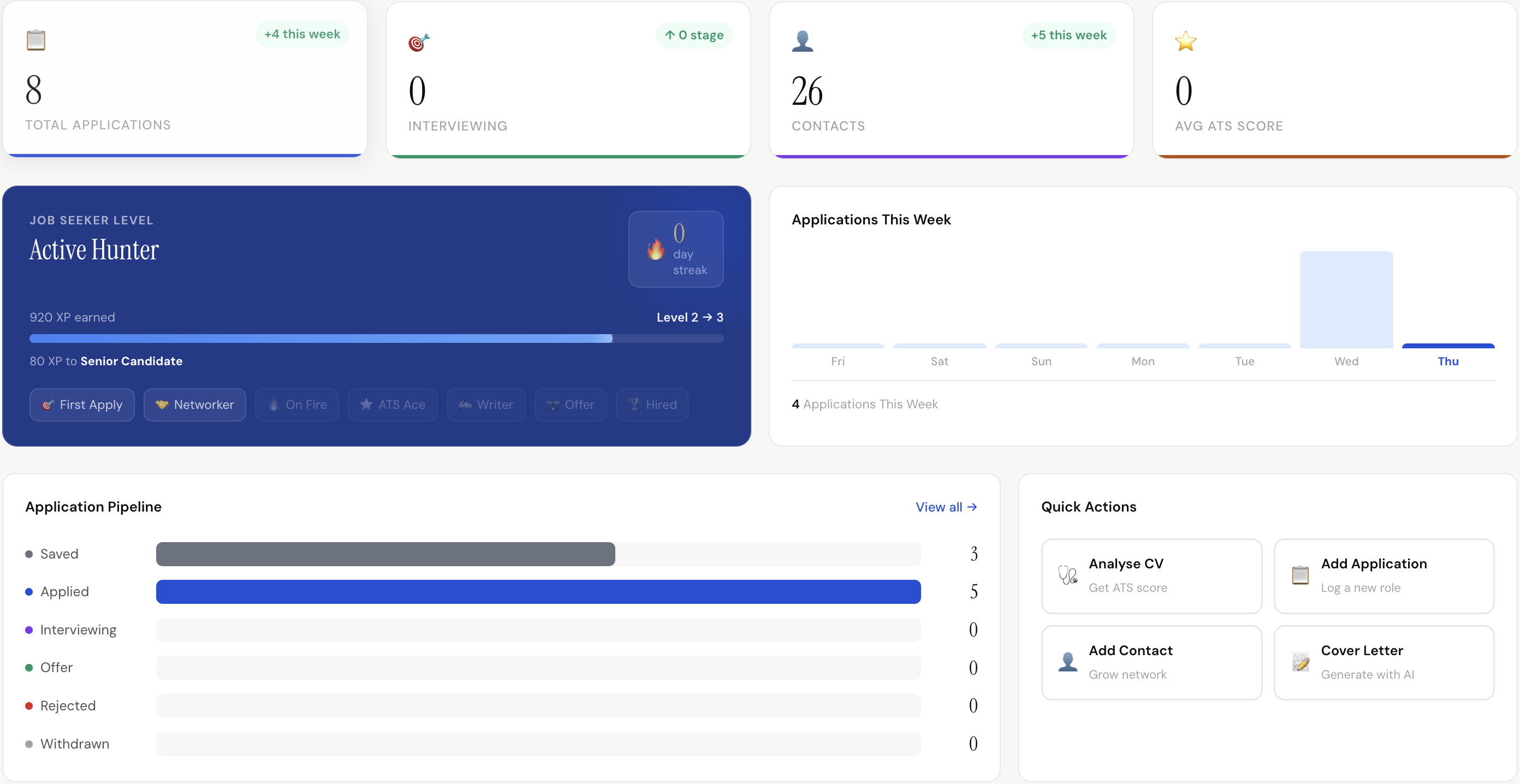Click the 26 contacts number
The width and height of the screenshot is (1520, 784).
pyautogui.click(x=807, y=91)
